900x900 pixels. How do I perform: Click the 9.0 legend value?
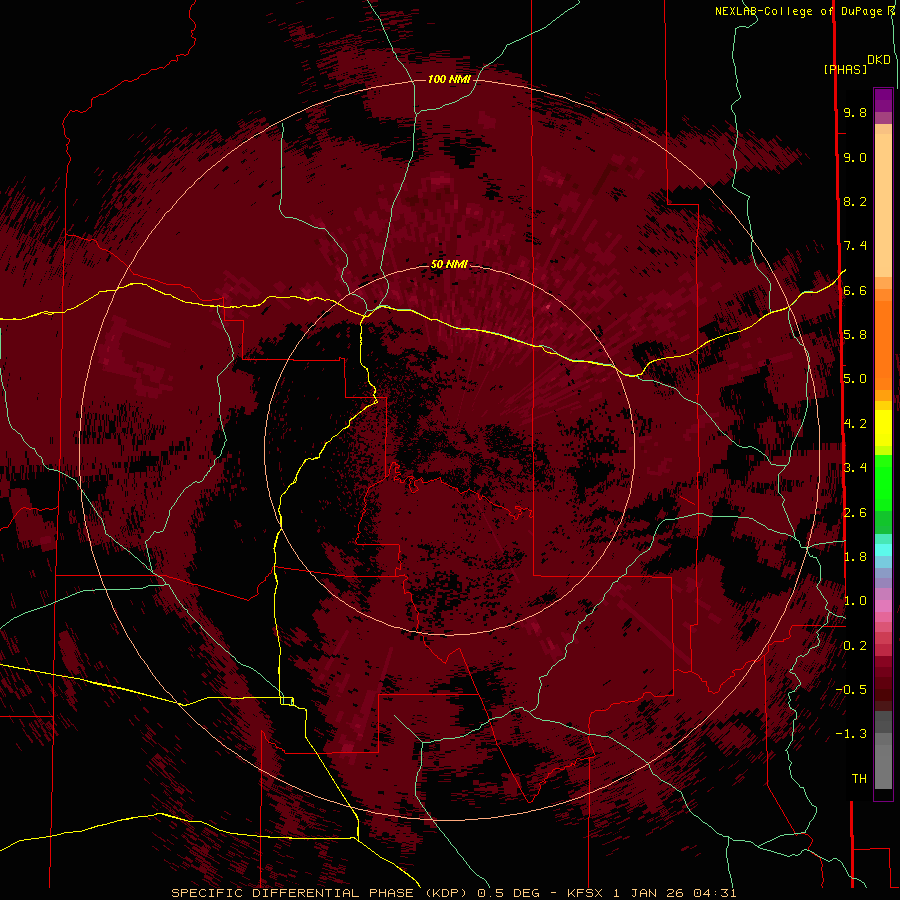(x=855, y=157)
